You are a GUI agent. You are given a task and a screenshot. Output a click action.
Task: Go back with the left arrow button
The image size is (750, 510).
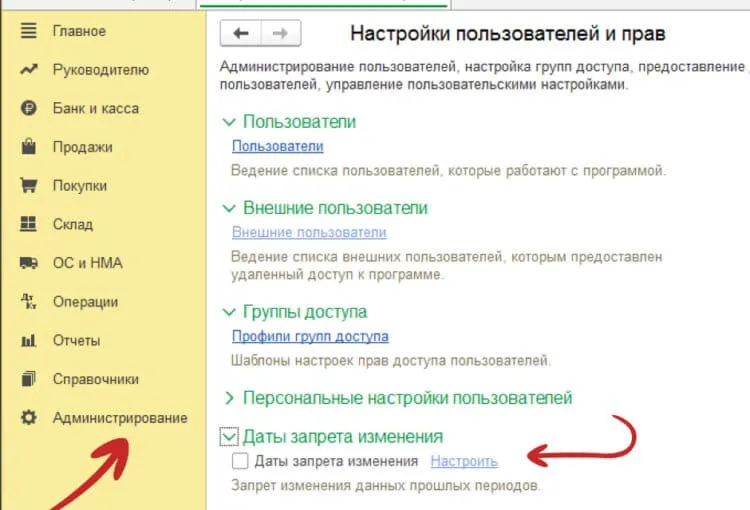(x=241, y=33)
